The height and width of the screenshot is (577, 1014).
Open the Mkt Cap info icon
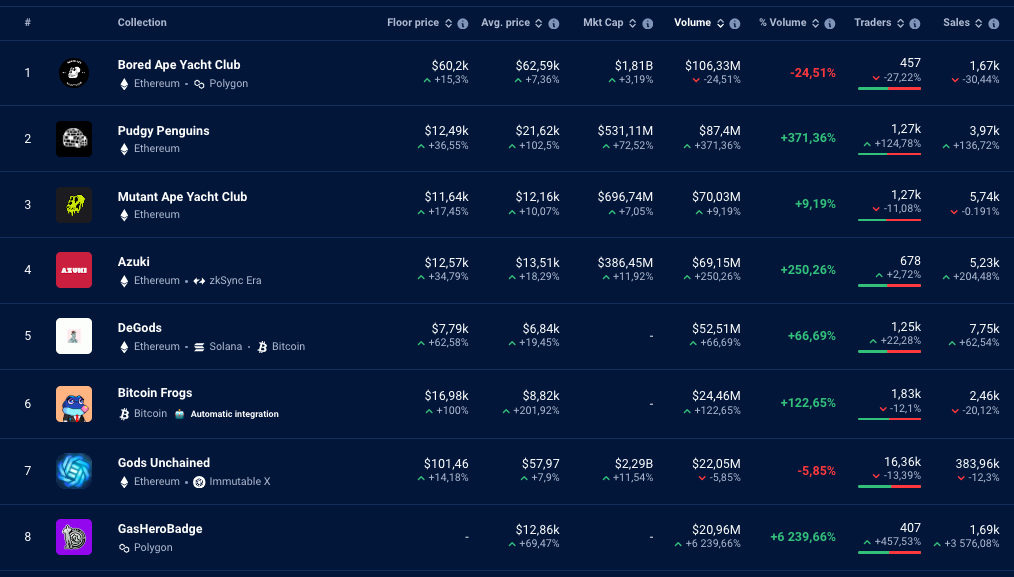tap(647, 23)
